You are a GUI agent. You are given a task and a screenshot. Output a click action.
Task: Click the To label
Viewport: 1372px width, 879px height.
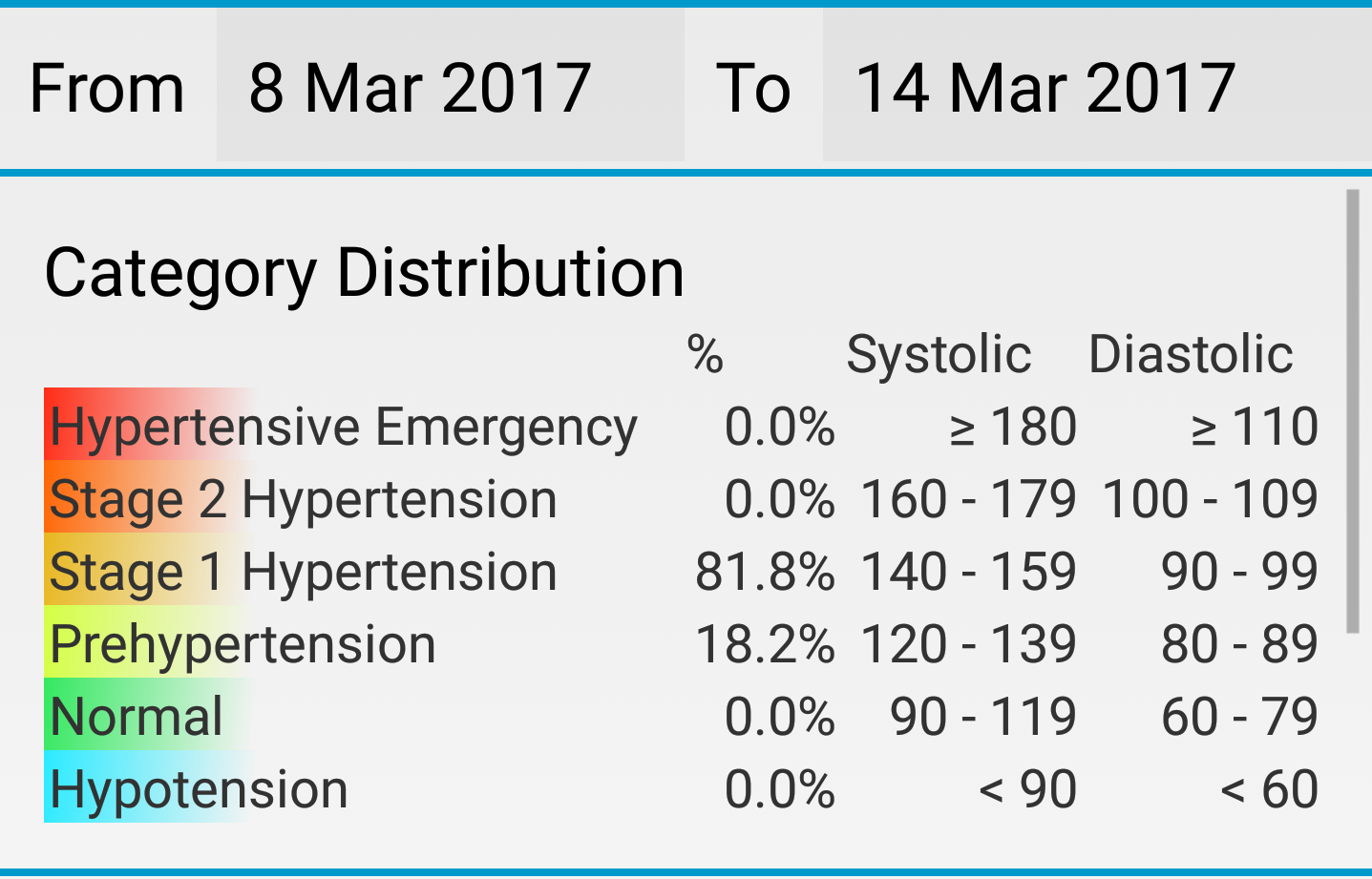753,88
